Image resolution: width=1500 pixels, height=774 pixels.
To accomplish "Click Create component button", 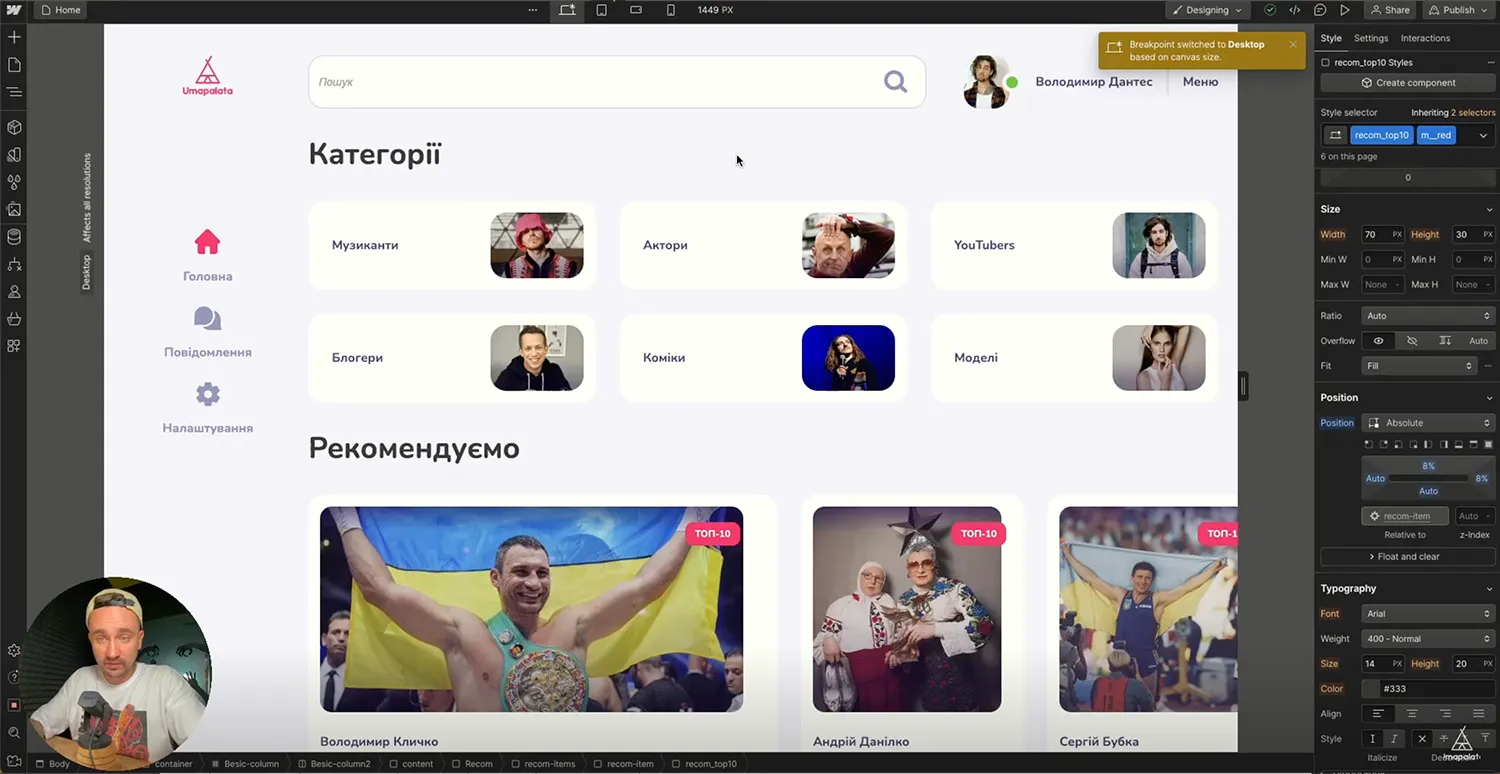I will 1407,83.
